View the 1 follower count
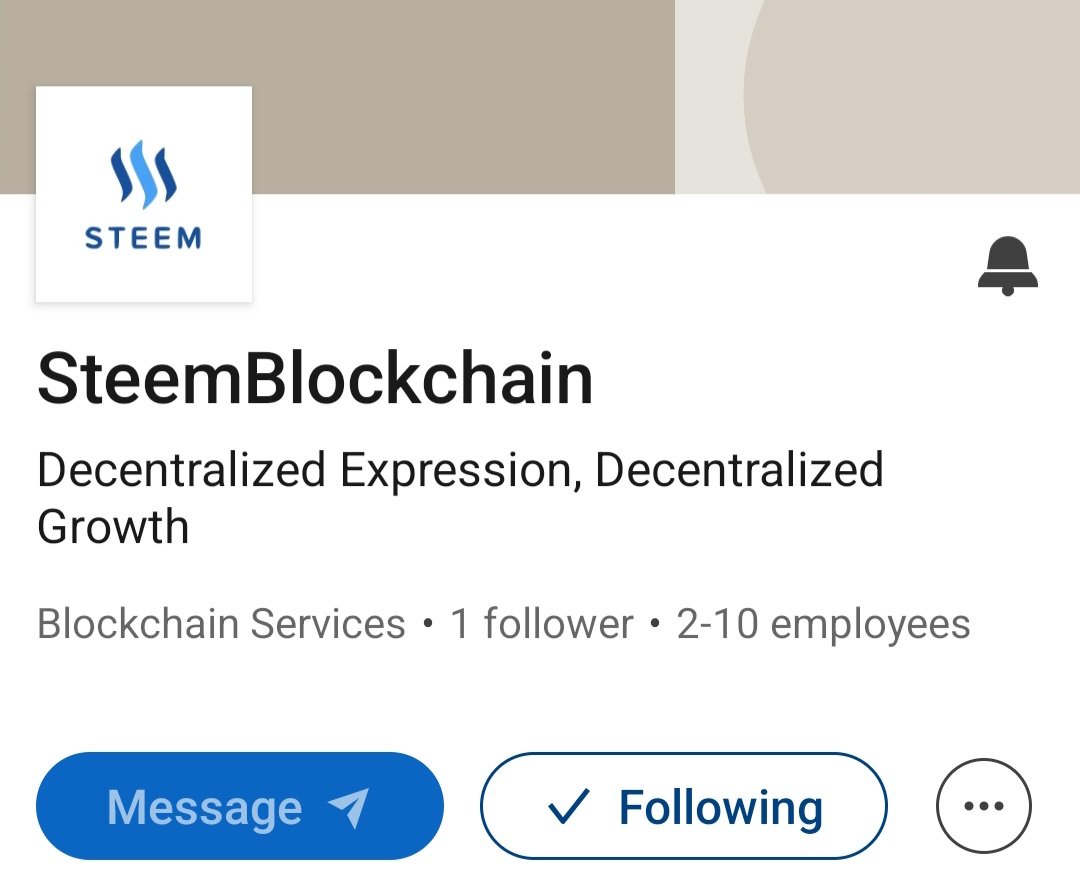The image size is (1080, 895). point(541,624)
